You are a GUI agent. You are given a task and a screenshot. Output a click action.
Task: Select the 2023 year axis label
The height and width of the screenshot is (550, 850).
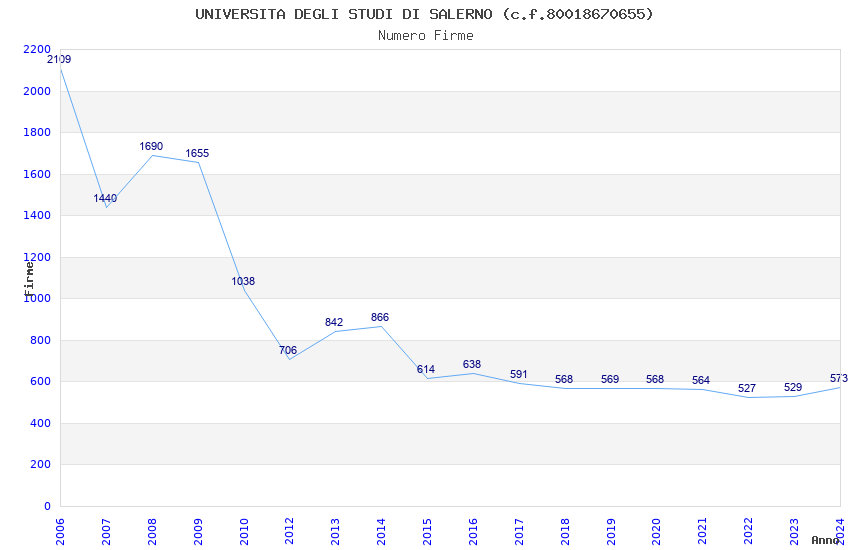794,532
